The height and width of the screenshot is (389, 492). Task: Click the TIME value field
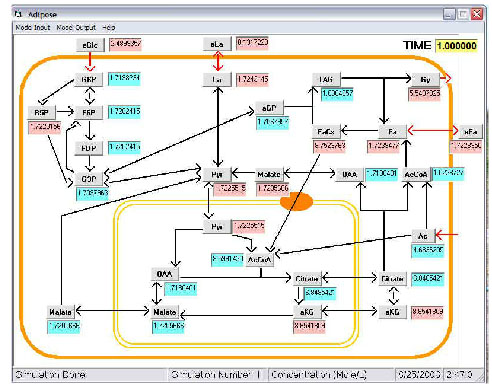[456, 45]
